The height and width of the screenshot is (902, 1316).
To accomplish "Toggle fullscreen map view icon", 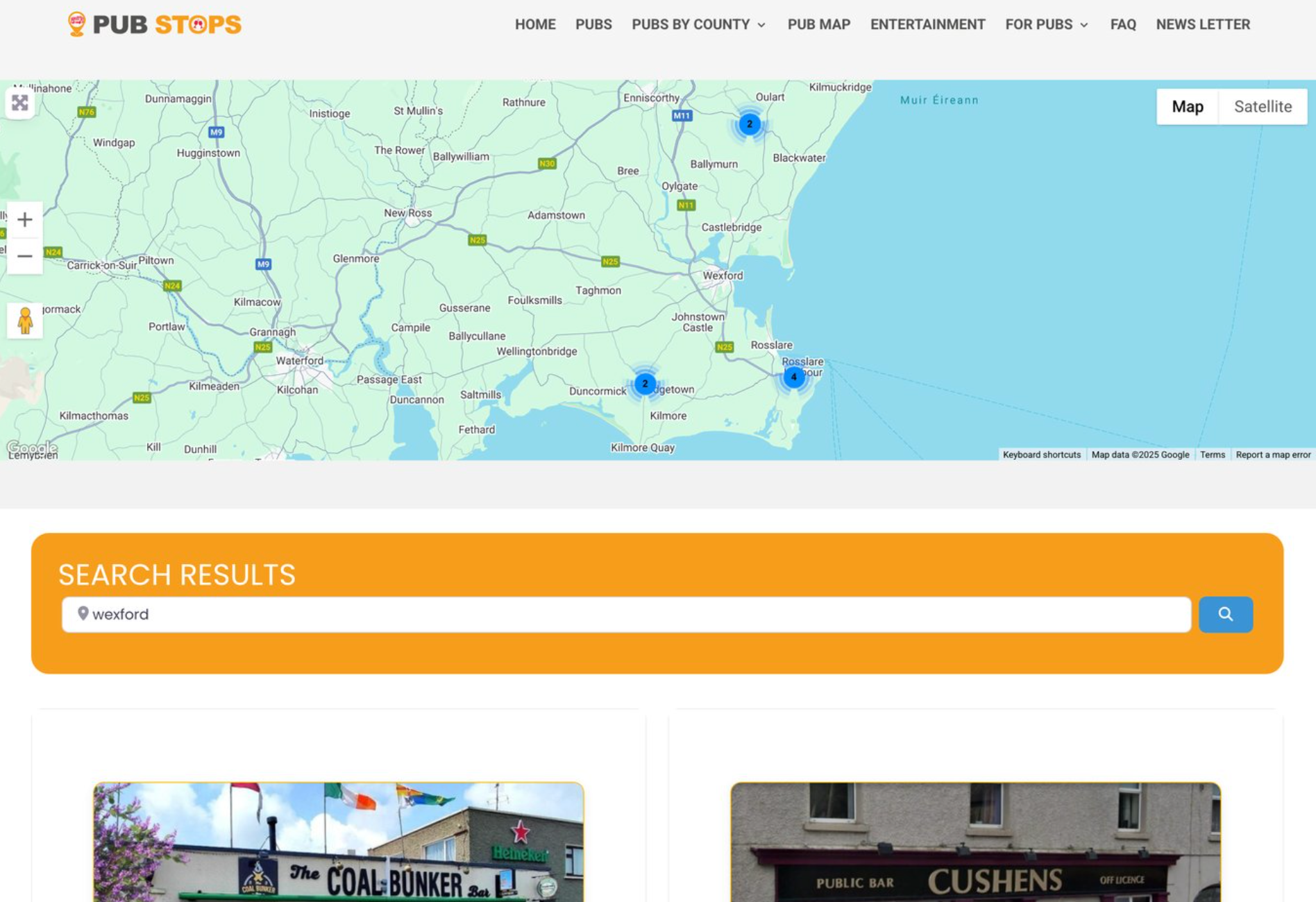I will pyautogui.click(x=20, y=103).
